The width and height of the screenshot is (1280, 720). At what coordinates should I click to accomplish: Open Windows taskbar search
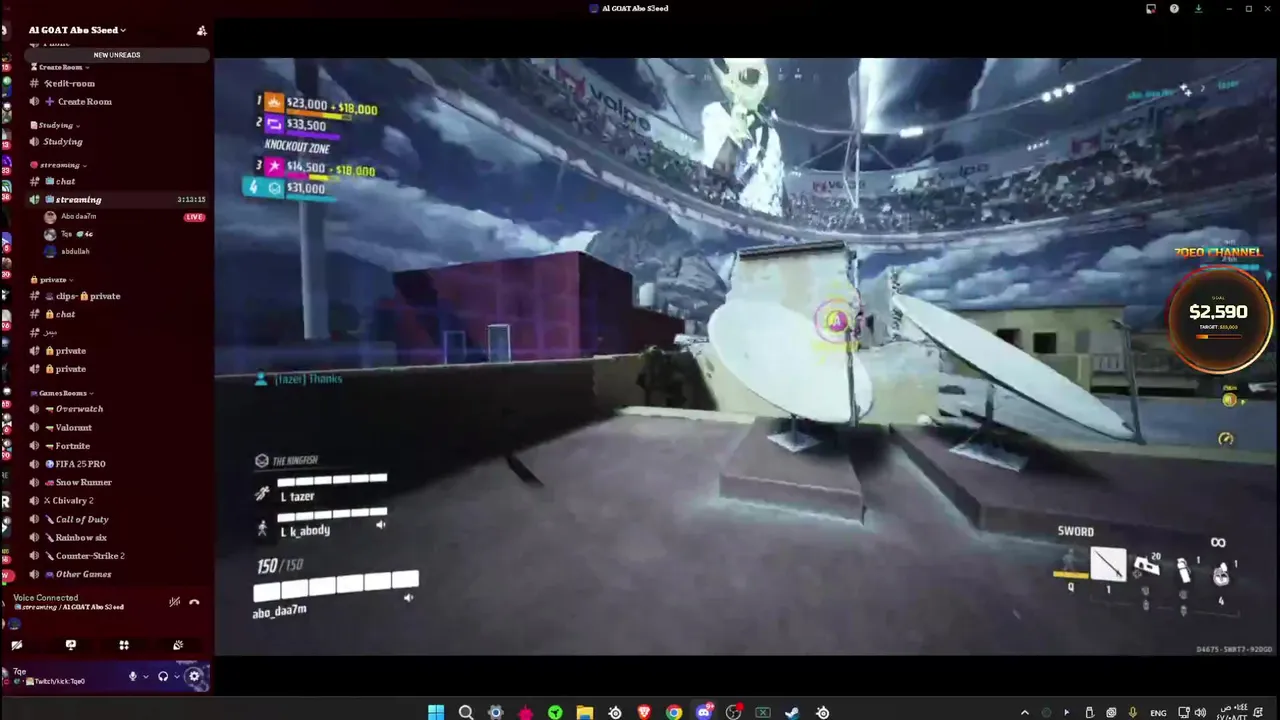pyautogui.click(x=466, y=712)
